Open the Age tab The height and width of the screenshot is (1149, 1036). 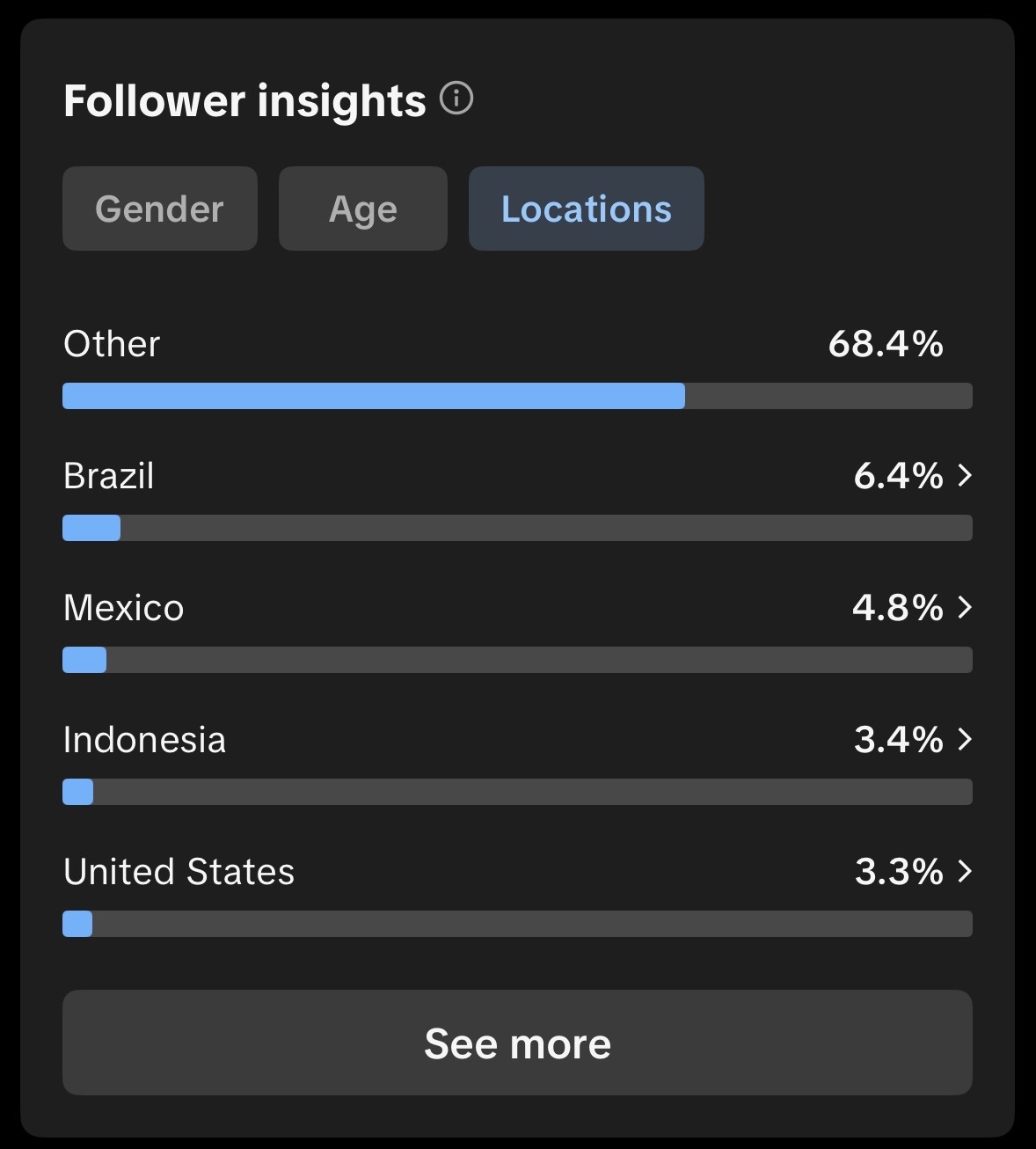(362, 209)
